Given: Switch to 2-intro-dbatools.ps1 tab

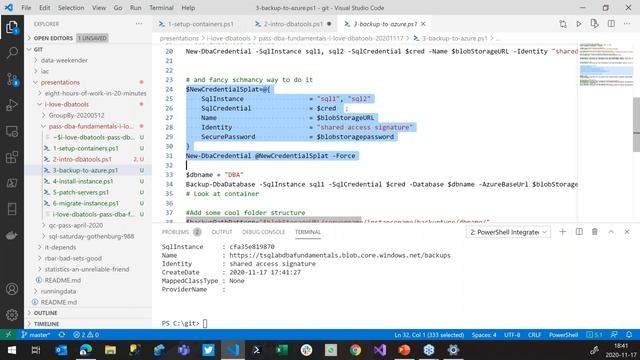Looking at the screenshot, I should 293,24.
